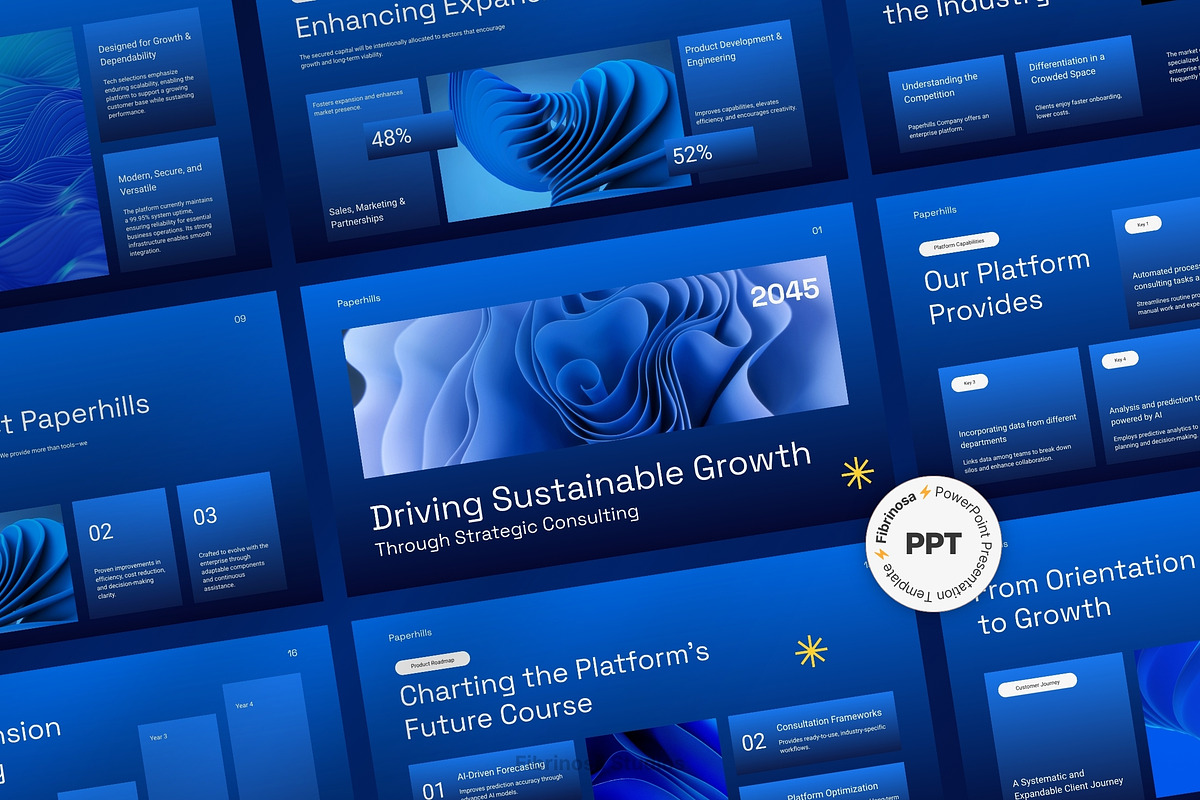
Task: Click slide number 16
Action: tap(292, 653)
